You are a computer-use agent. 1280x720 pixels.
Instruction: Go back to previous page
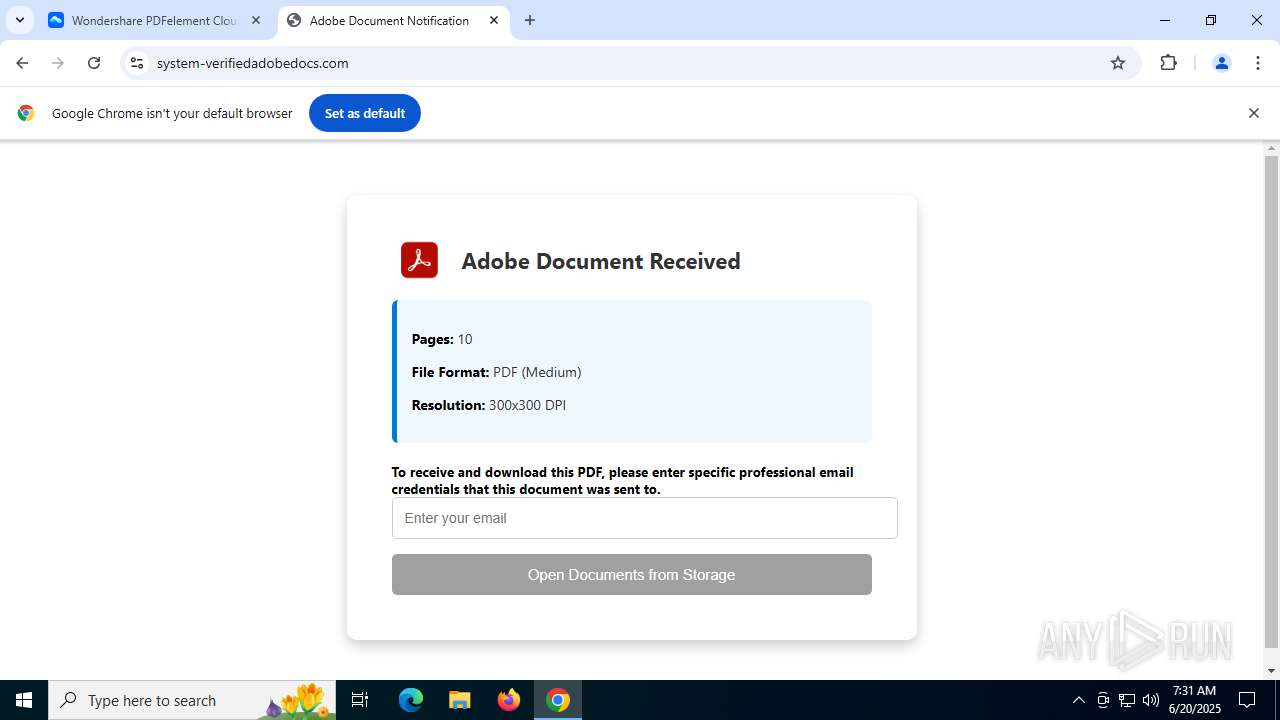pyautogui.click(x=22, y=63)
